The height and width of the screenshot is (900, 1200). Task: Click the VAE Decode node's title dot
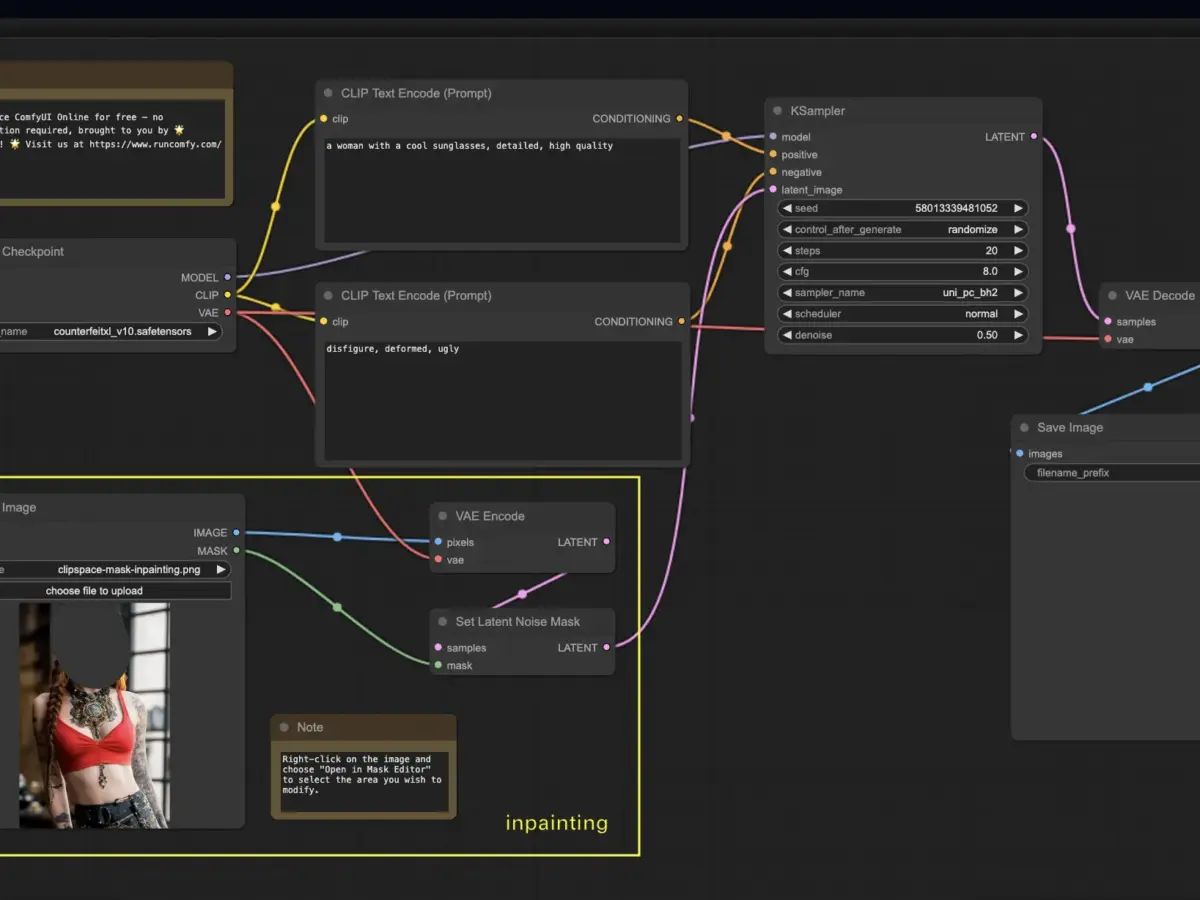click(x=1112, y=295)
